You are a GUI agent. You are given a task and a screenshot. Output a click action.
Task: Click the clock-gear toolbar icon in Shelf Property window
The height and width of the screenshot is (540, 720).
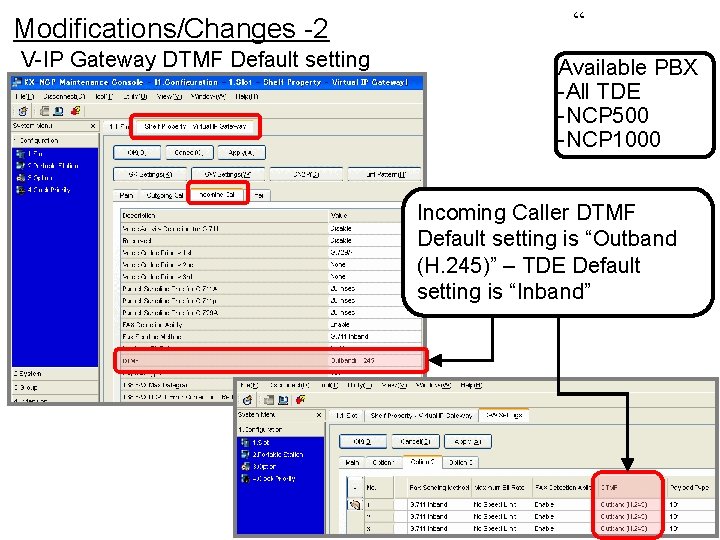pos(23,111)
